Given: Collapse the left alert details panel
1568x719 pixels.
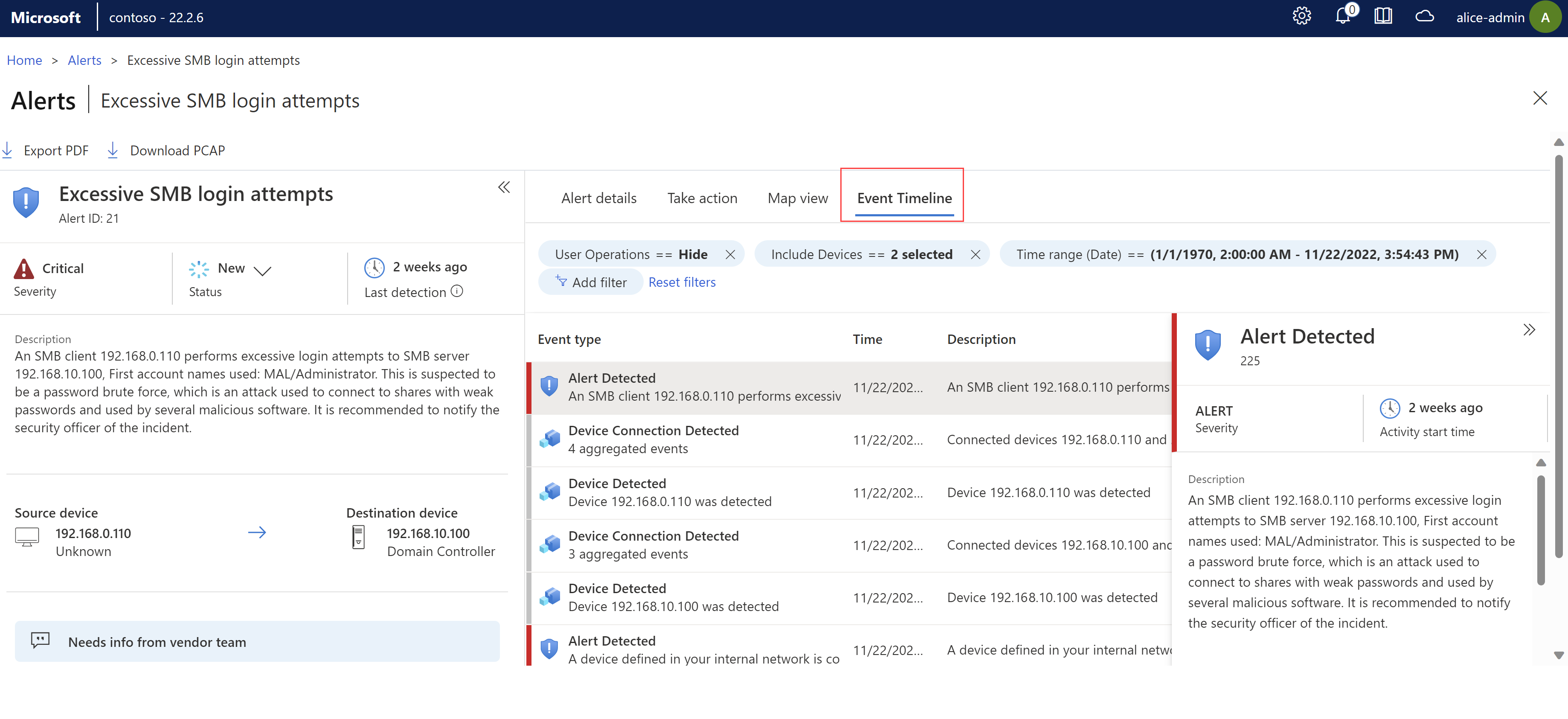Looking at the screenshot, I should (504, 187).
